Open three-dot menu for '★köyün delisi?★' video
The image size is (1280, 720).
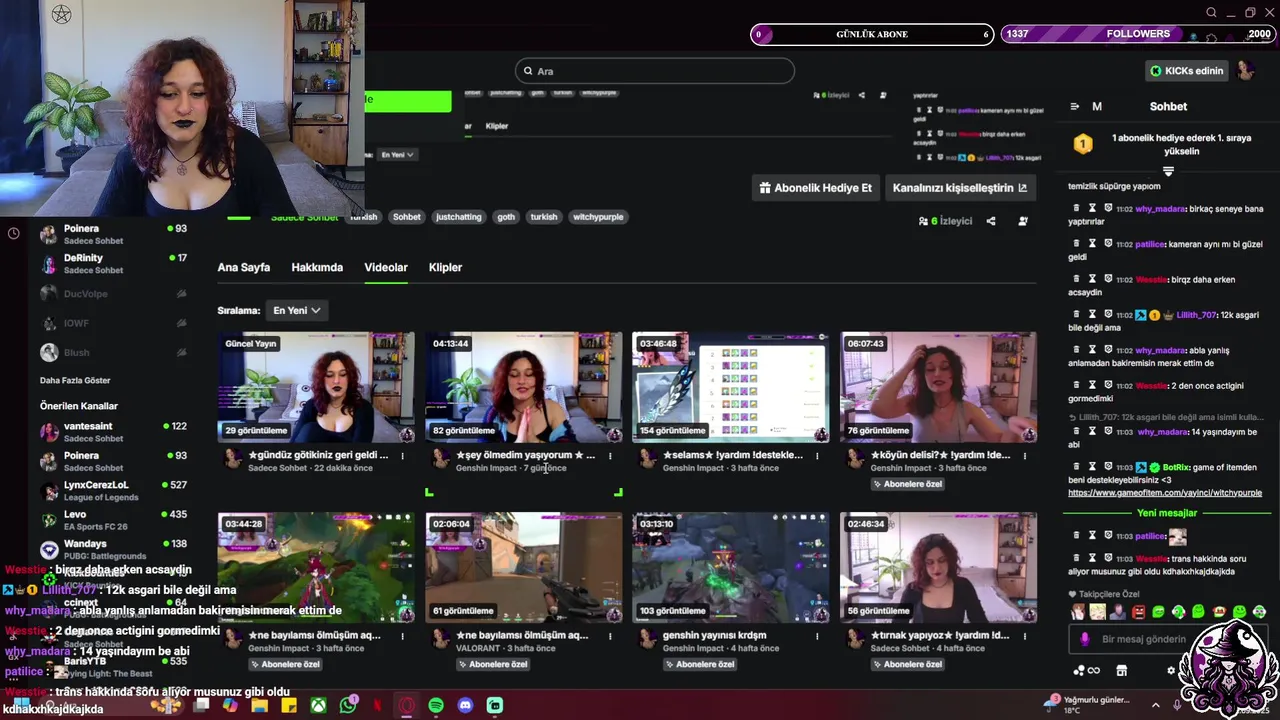click(x=1024, y=455)
